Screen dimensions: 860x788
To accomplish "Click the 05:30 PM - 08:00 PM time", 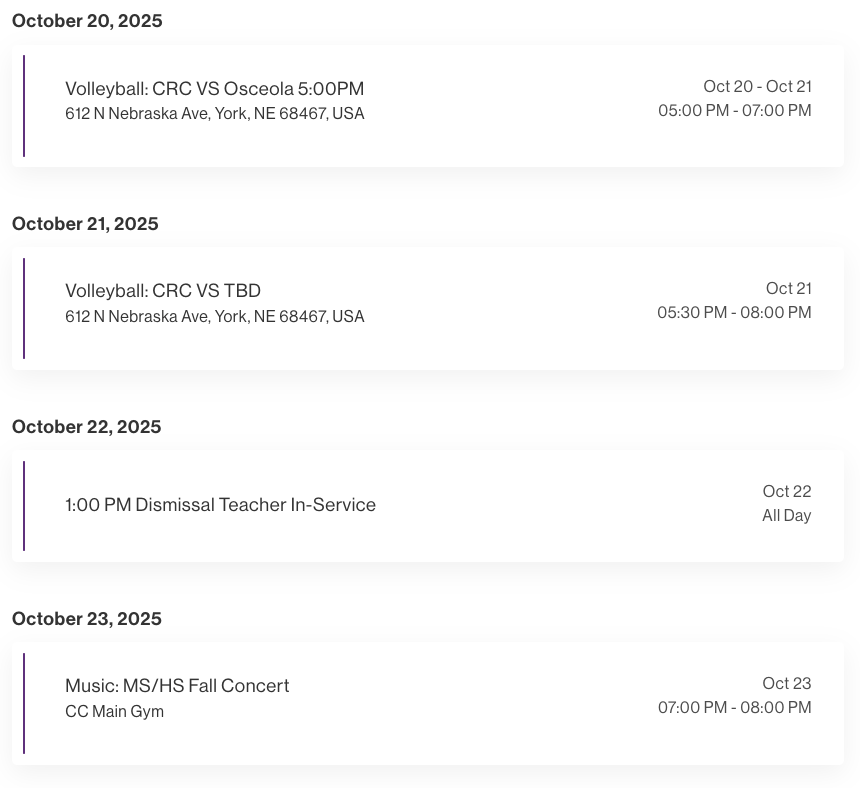I will (734, 313).
